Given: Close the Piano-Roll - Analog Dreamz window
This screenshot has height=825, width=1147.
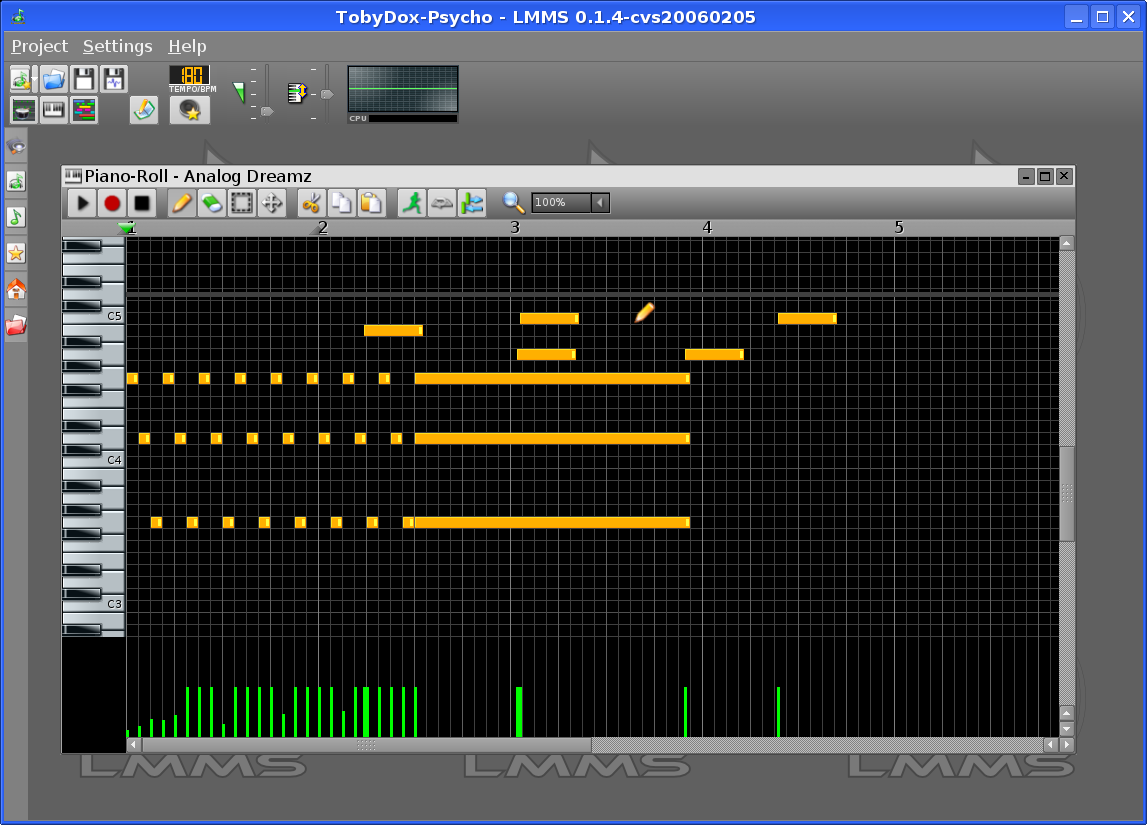Looking at the screenshot, I should (x=1064, y=176).
